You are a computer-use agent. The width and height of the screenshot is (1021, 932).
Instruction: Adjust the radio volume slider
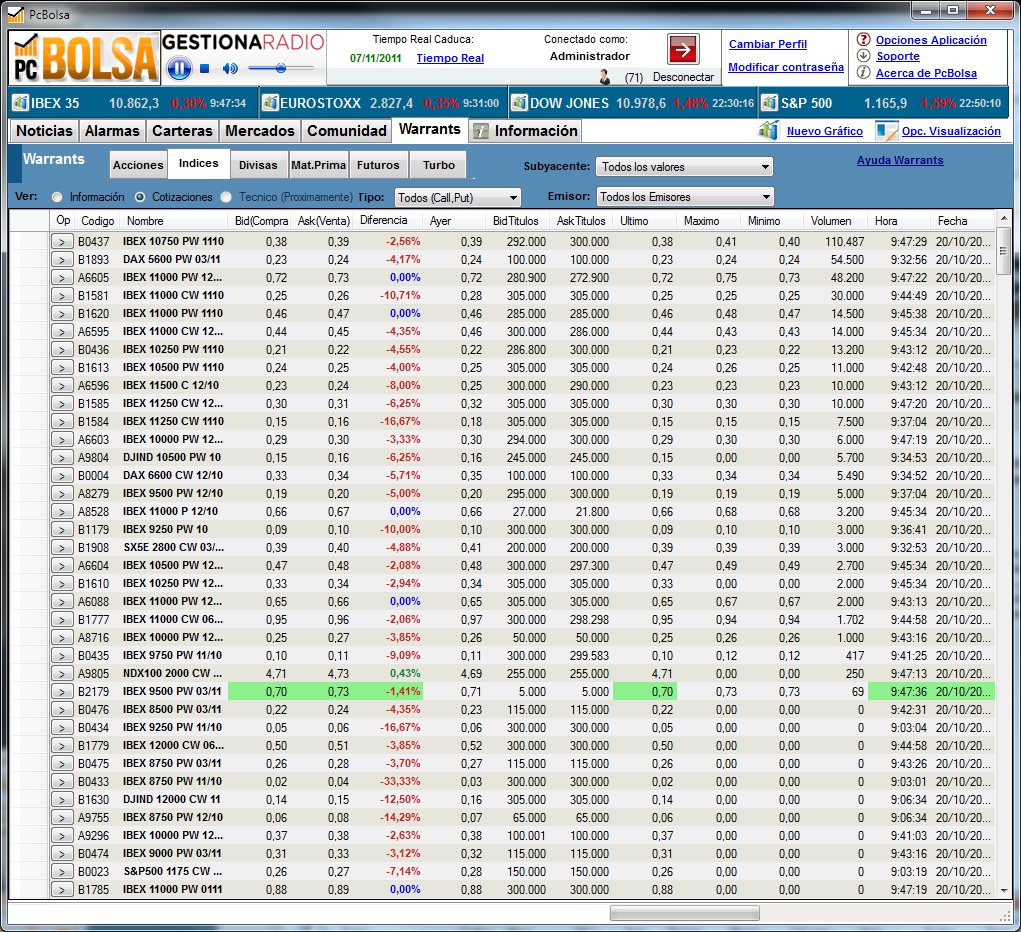tap(281, 68)
